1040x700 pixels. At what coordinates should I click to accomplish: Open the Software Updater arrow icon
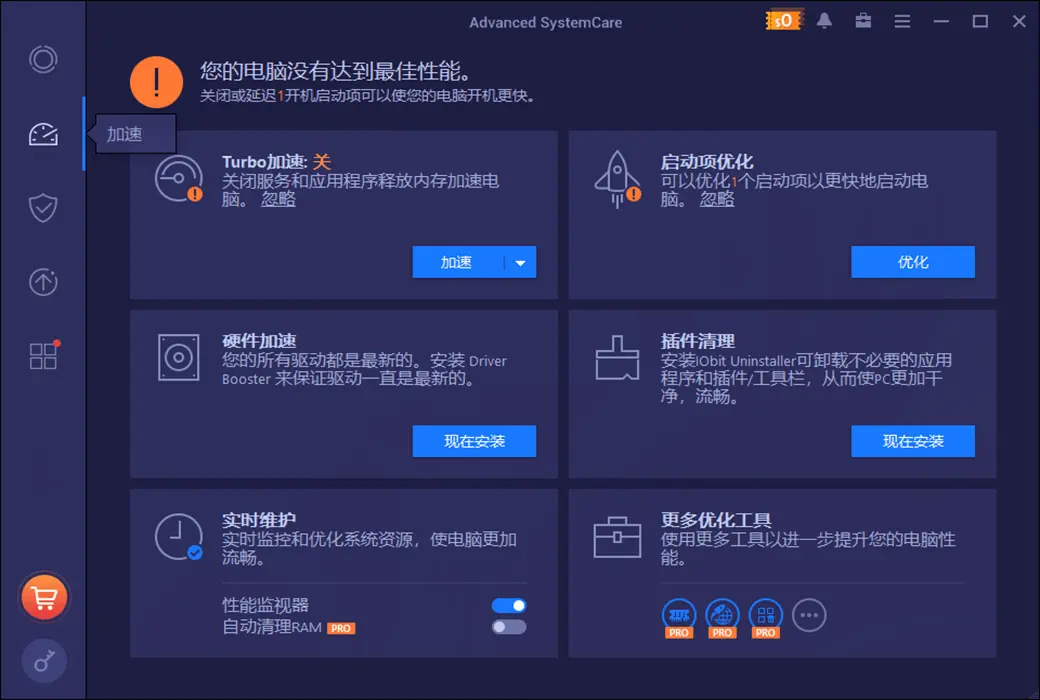43,282
